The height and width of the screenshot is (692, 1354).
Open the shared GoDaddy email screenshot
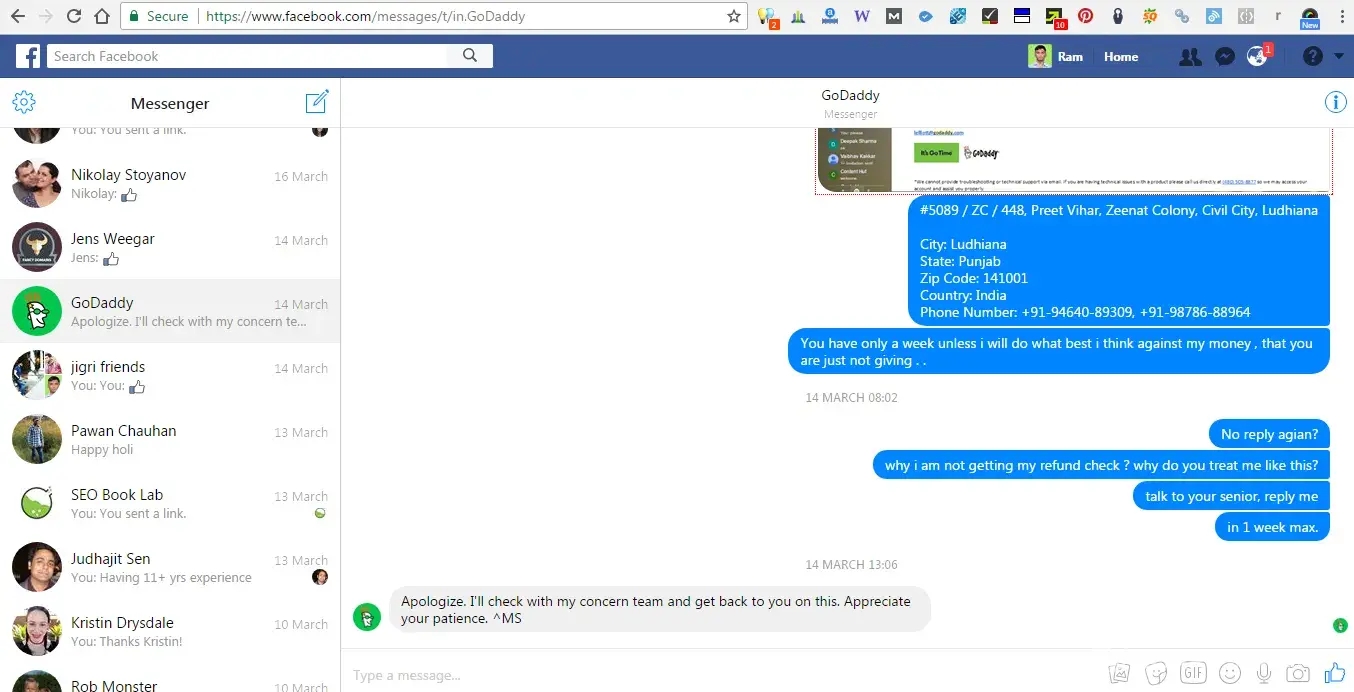1074,160
